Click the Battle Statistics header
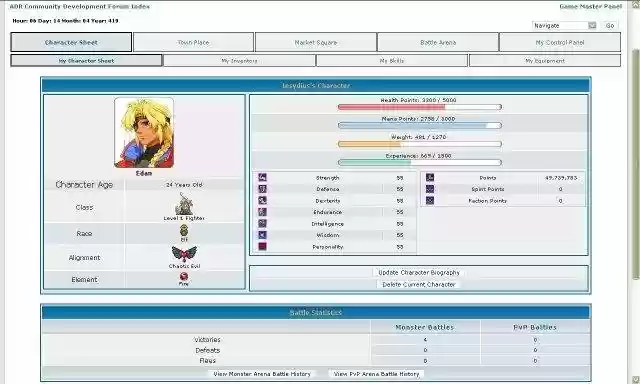640x384 pixels. coord(316,312)
